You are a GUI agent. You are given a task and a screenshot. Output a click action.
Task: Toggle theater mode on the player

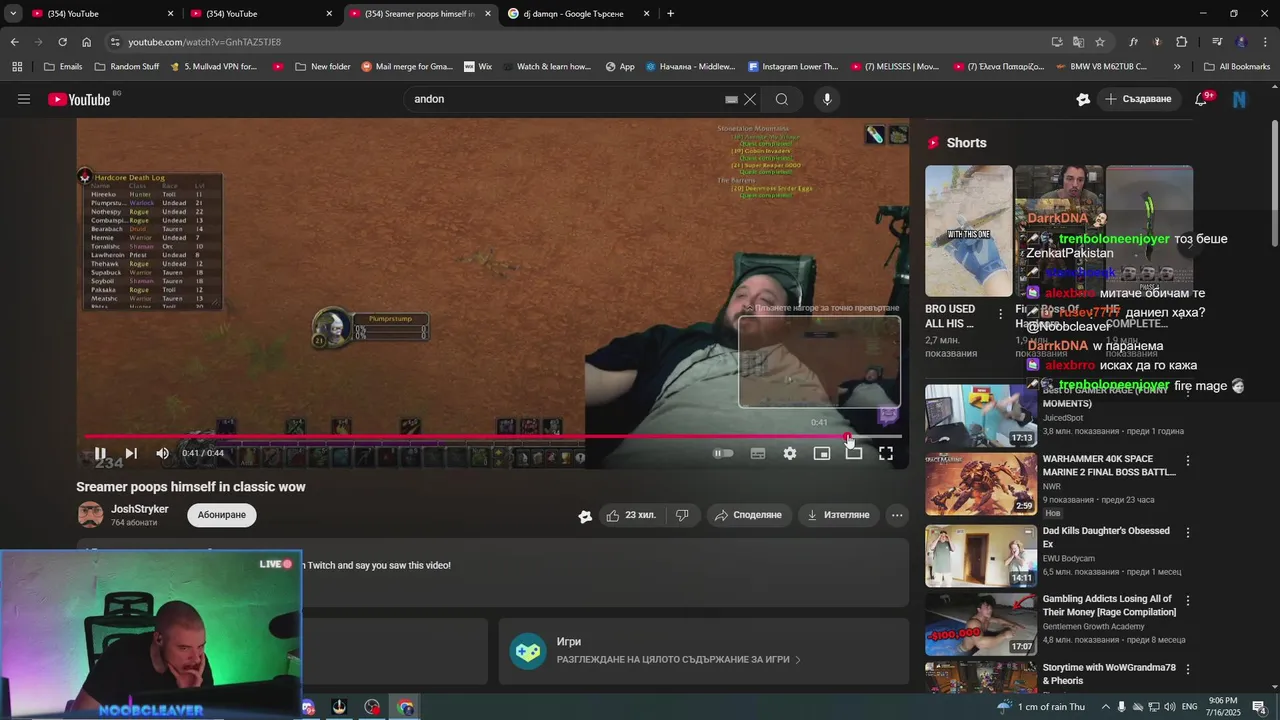(x=854, y=453)
